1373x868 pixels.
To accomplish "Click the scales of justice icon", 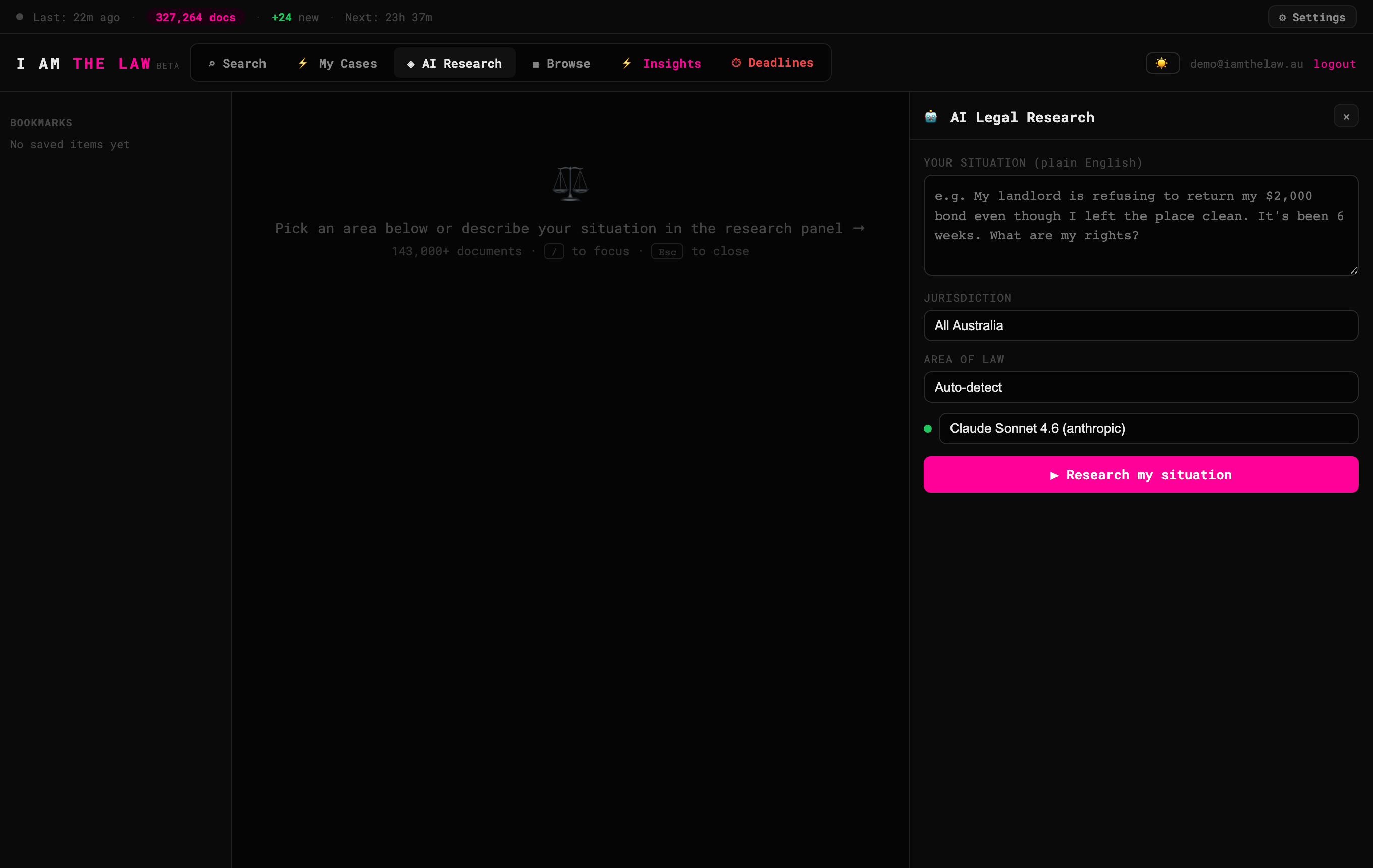I will point(570,184).
